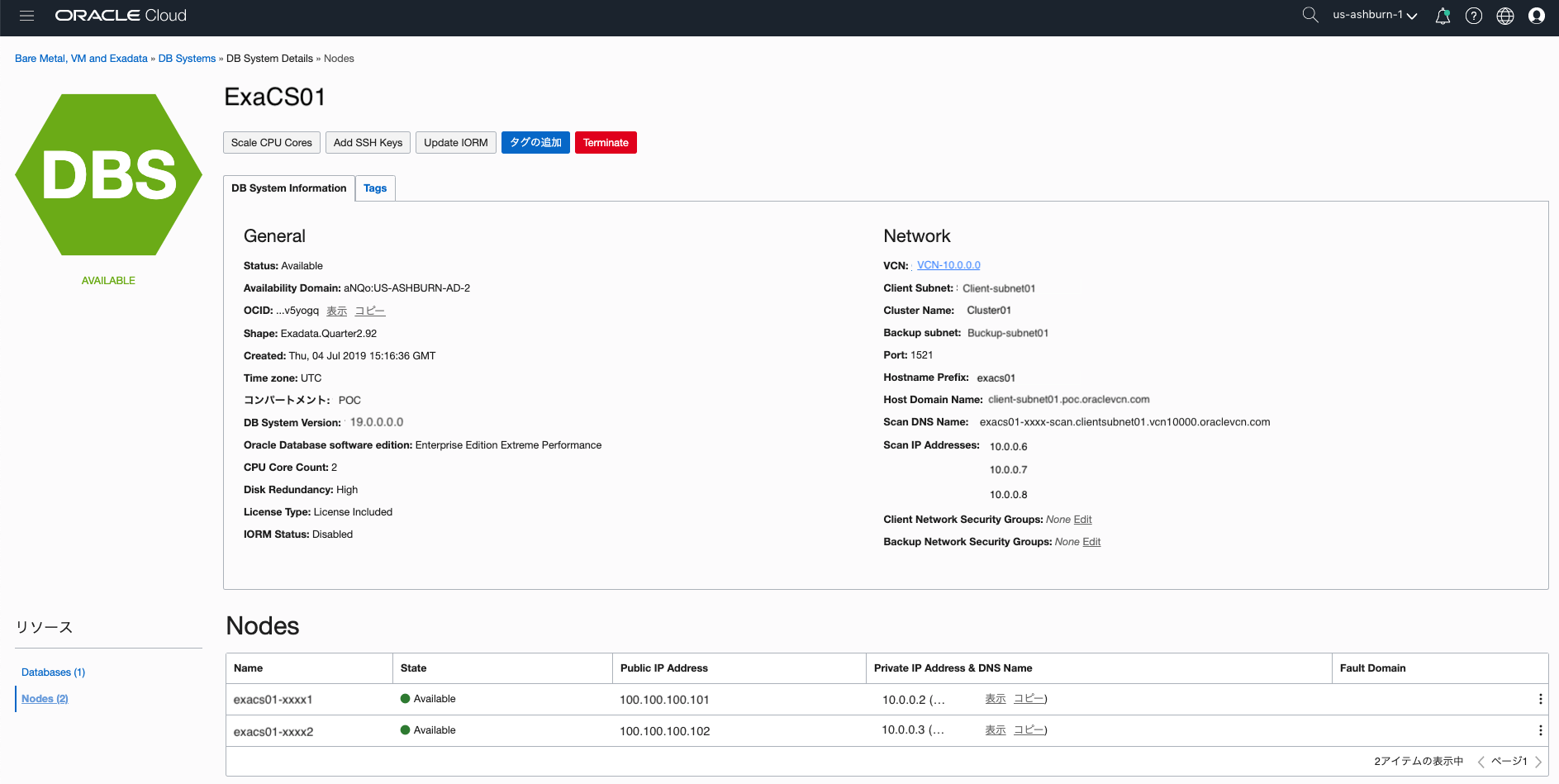Select scan IP address 10.0.0.6

tap(1009, 447)
